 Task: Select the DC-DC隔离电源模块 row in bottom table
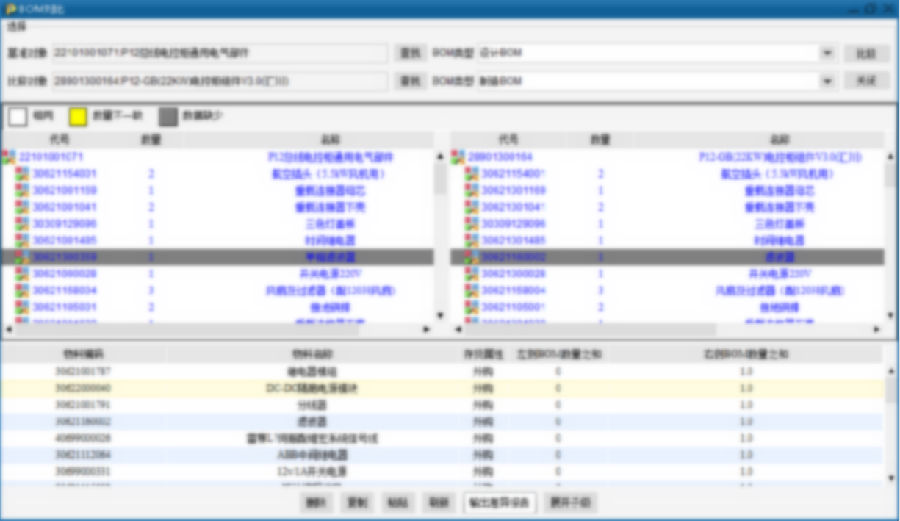(x=442, y=388)
